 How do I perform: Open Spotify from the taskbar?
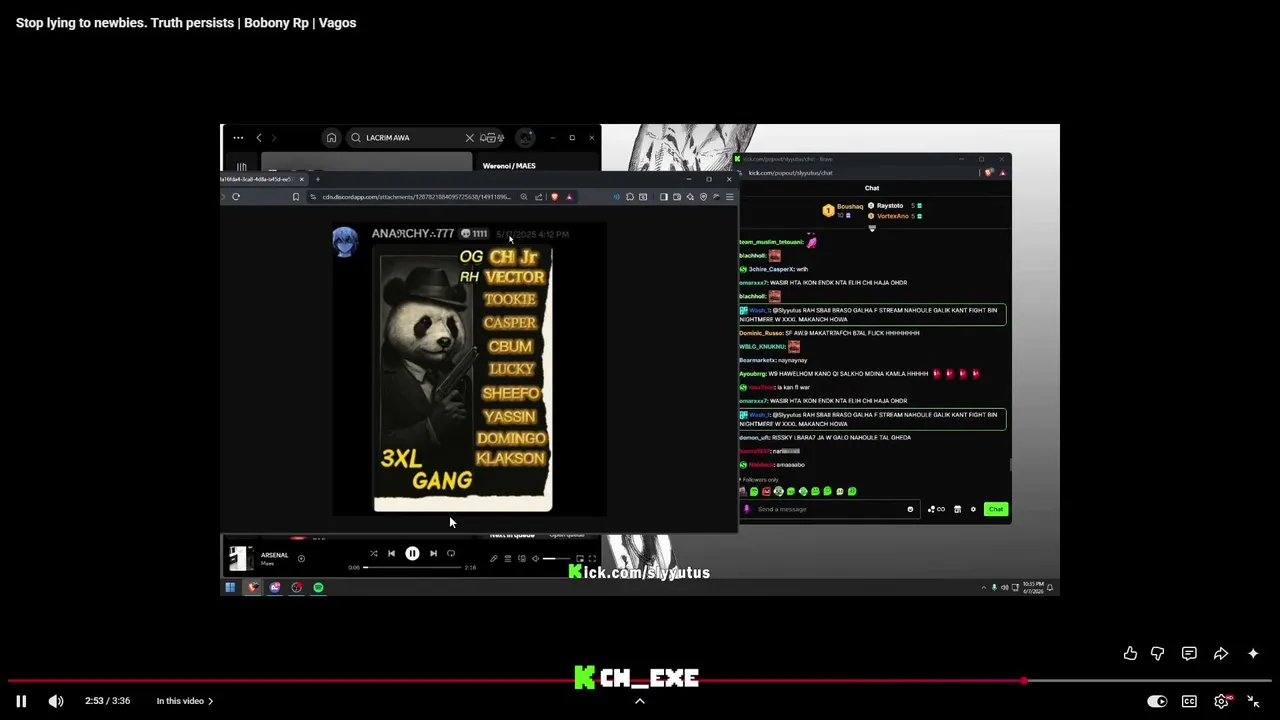click(318, 588)
